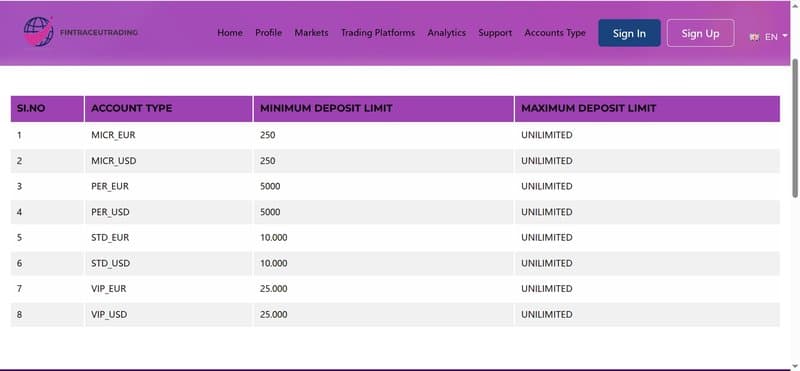The image size is (800, 371).
Task: Select the VIP_USD account type cell
Action: tap(168, 314)
